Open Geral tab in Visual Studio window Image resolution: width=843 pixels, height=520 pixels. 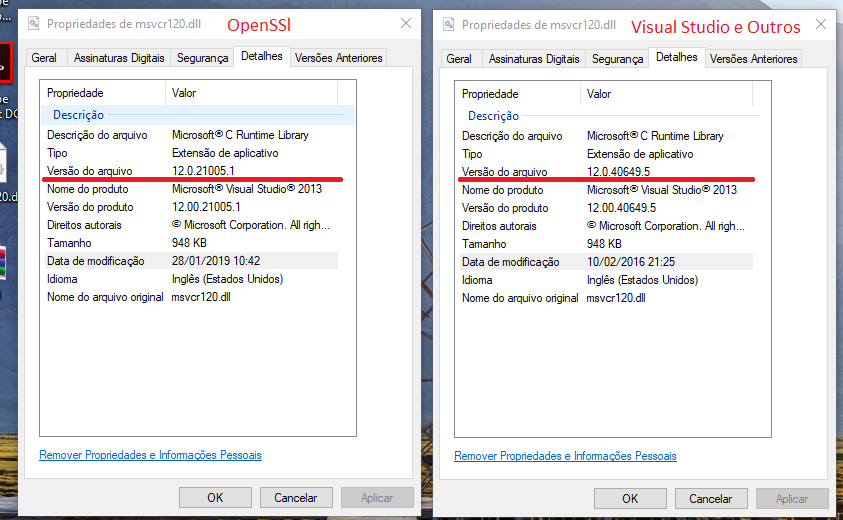(x=459, y=59)
